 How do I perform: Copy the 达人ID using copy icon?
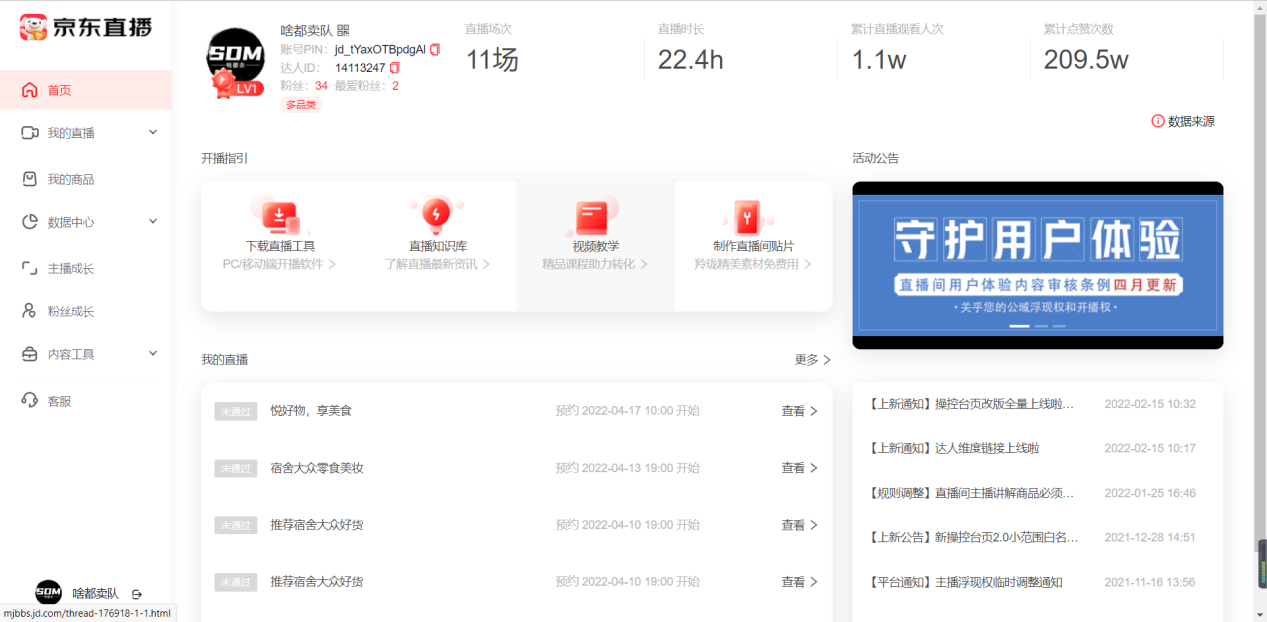click(395, 68)
